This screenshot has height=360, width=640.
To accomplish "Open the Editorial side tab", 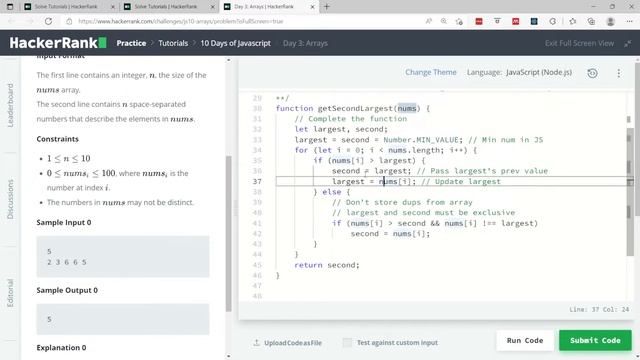I will click(10, 293).
